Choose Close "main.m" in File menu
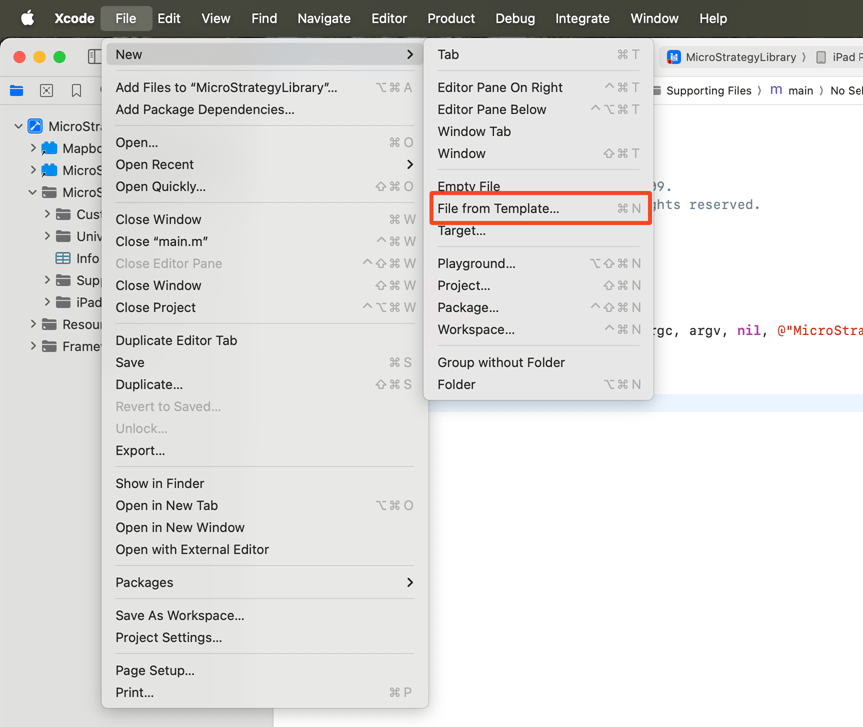The image size is (863, 727). (x=264, y=242)
